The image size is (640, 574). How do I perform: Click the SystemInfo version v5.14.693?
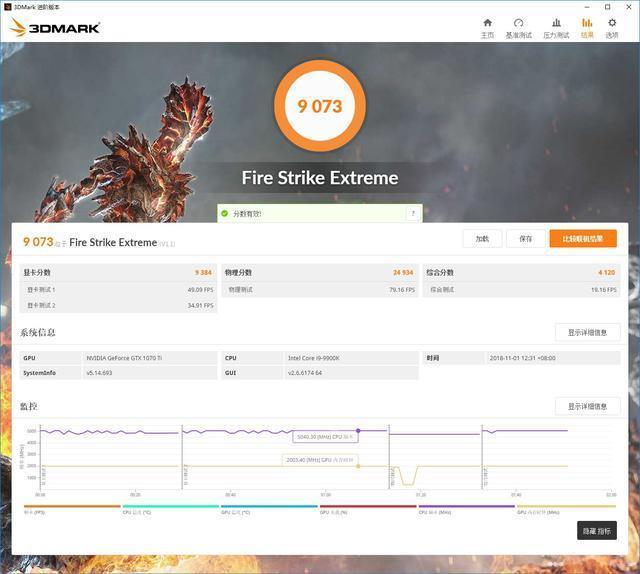pyautogui.click(x=99, y=373)
